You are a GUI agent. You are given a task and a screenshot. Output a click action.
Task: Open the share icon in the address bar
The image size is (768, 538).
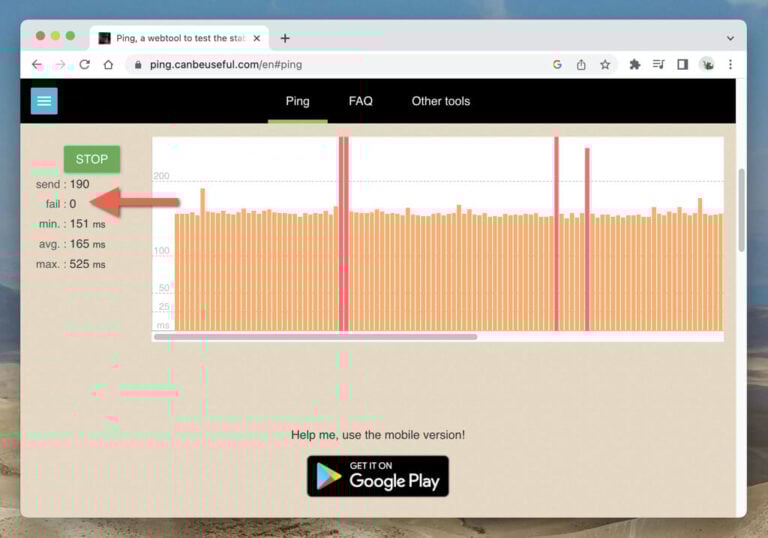581,65
